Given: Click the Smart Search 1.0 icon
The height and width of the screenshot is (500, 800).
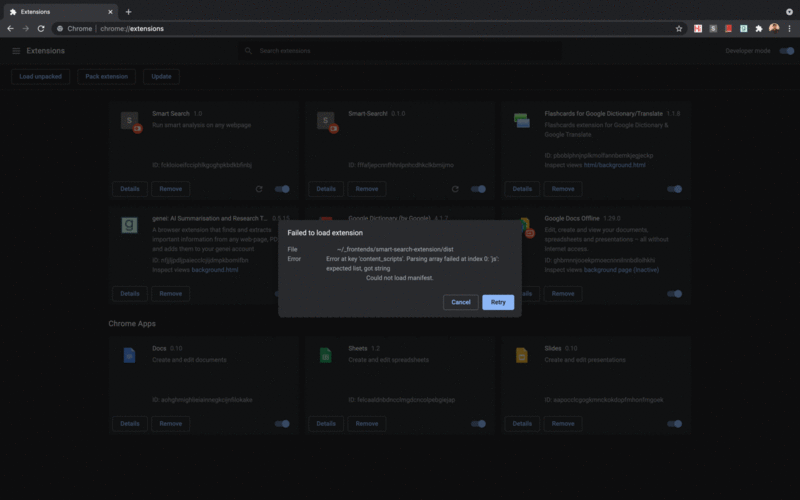Looking at the screenshot, I should pos(130,121).
